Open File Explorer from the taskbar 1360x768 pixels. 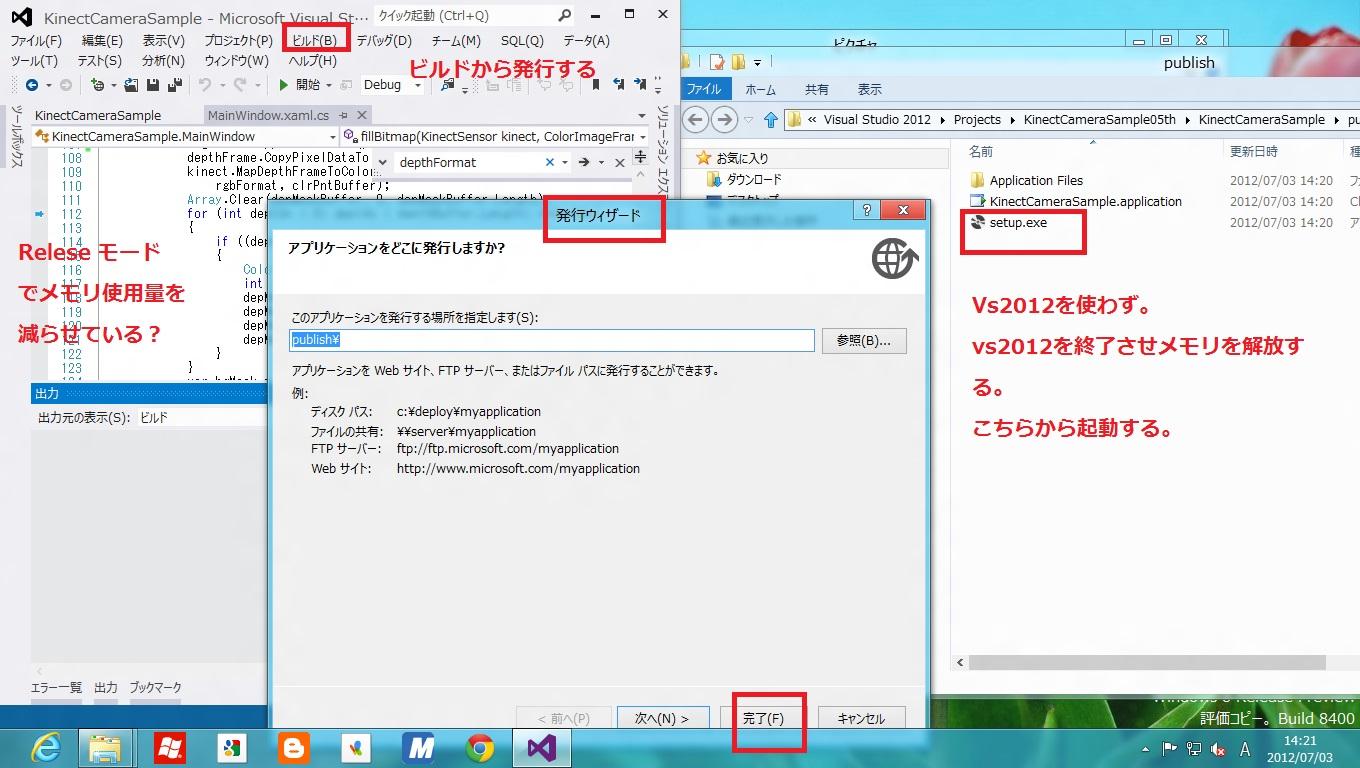[105, 747]
